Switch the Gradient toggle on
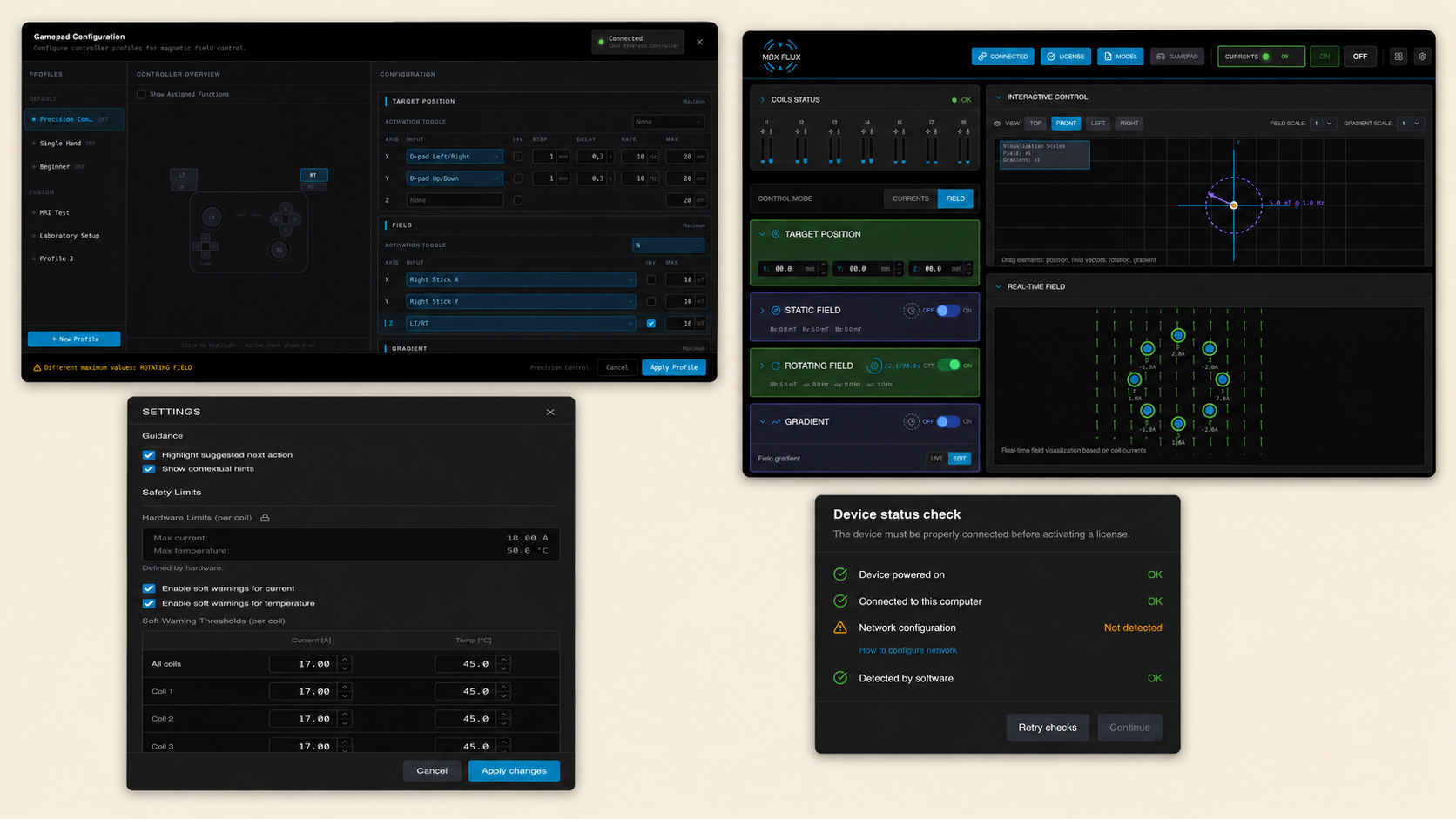Screen dimensions: 1456x819 point(947,422)
